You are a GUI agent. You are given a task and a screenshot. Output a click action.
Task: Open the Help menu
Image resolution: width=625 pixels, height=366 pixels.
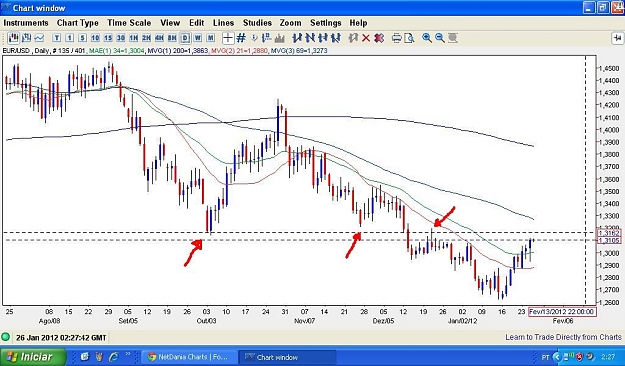pos(358,23)
